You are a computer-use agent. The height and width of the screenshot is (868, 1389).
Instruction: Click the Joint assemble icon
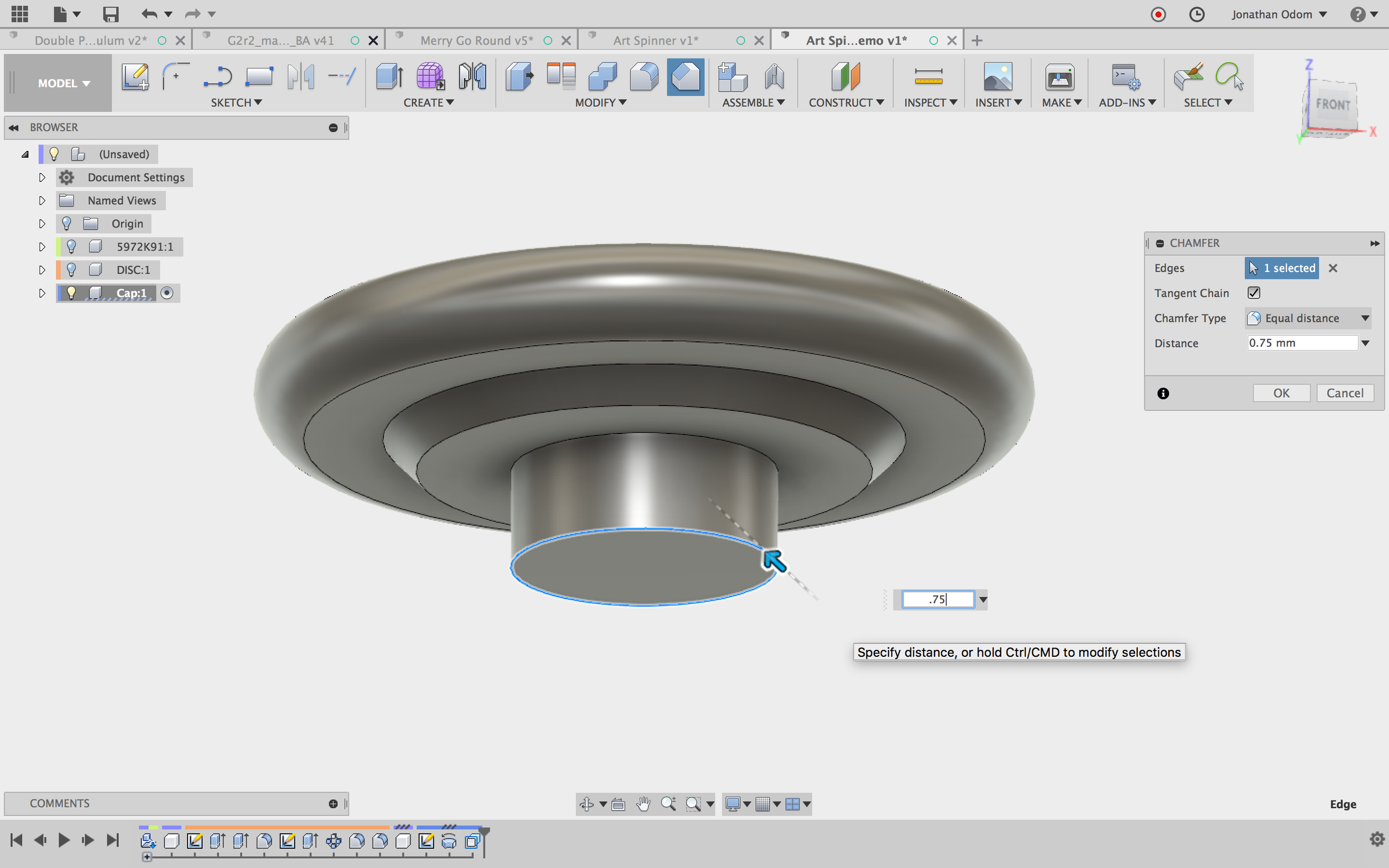(x=774, y=76)
